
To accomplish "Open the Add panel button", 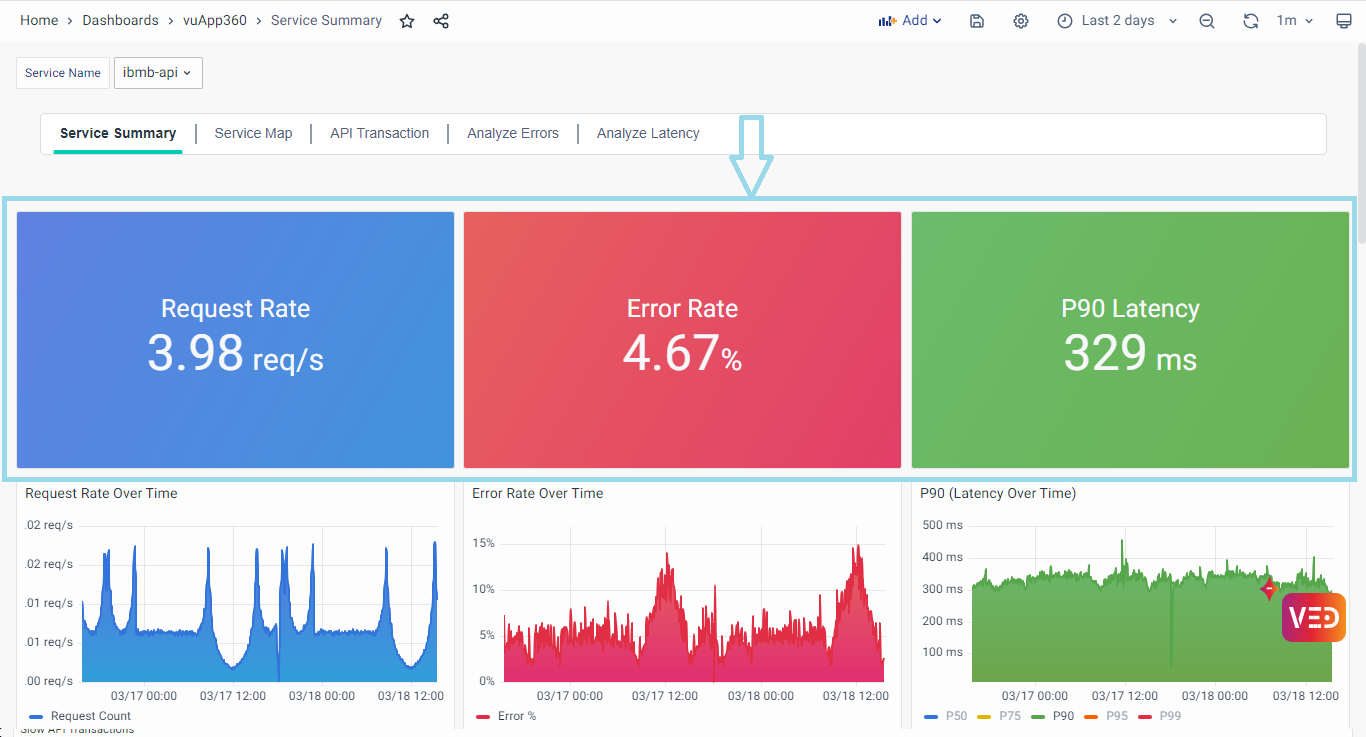I will click(x=910, y=21).
